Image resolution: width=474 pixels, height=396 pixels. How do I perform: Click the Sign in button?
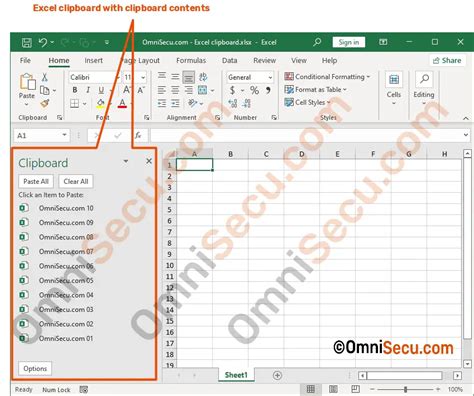349,42
